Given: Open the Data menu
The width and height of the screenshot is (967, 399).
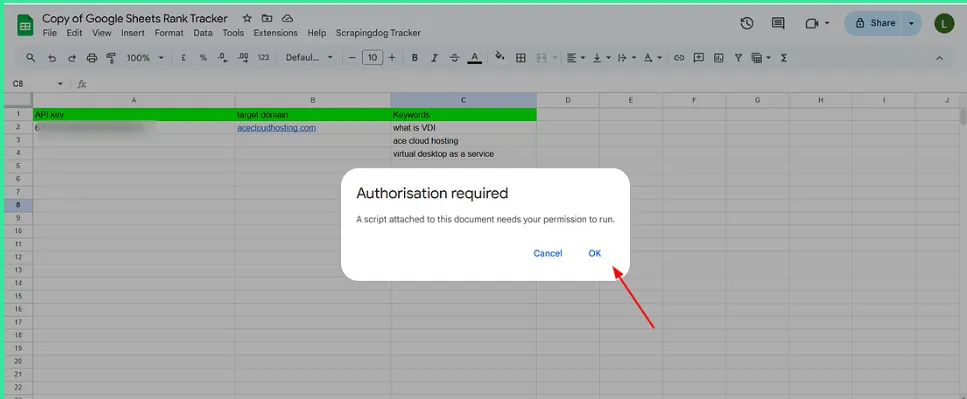Looking at the screenshot, I should tap(203, 33).
